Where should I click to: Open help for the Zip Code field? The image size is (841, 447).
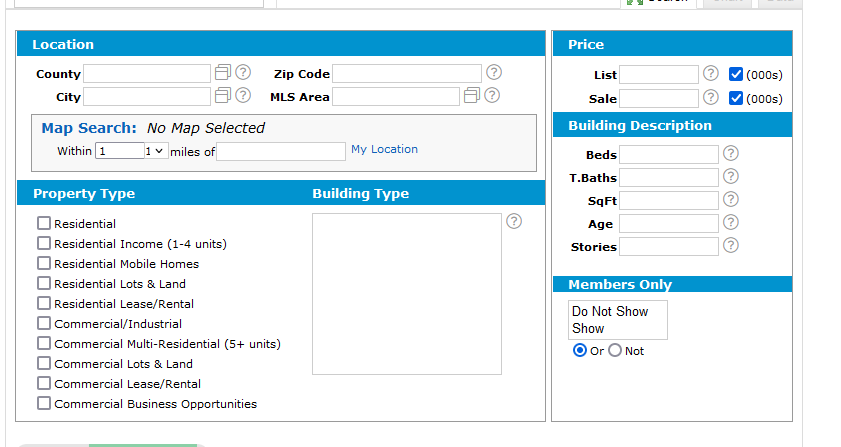click(494, 72)
